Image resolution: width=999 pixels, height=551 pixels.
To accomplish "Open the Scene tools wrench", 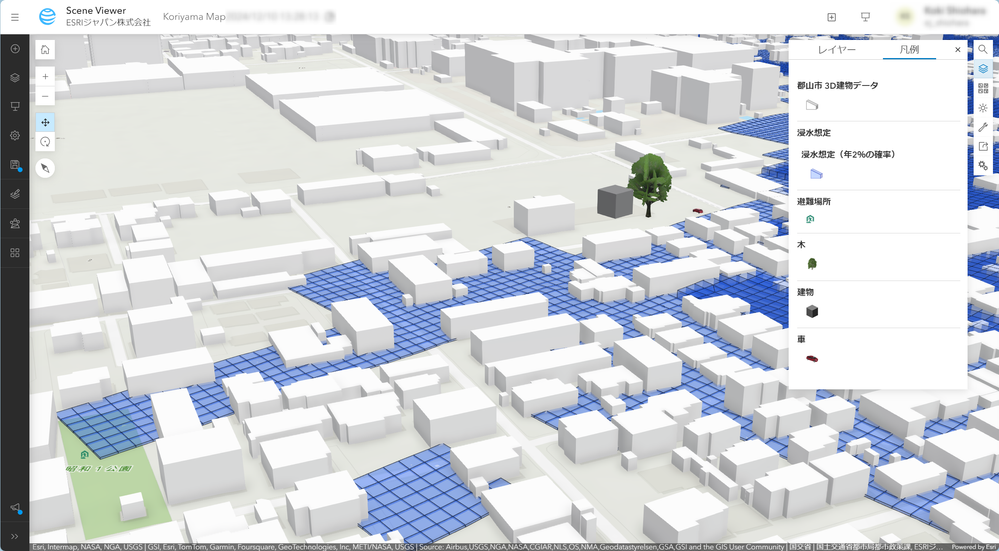I will [983, 127].
